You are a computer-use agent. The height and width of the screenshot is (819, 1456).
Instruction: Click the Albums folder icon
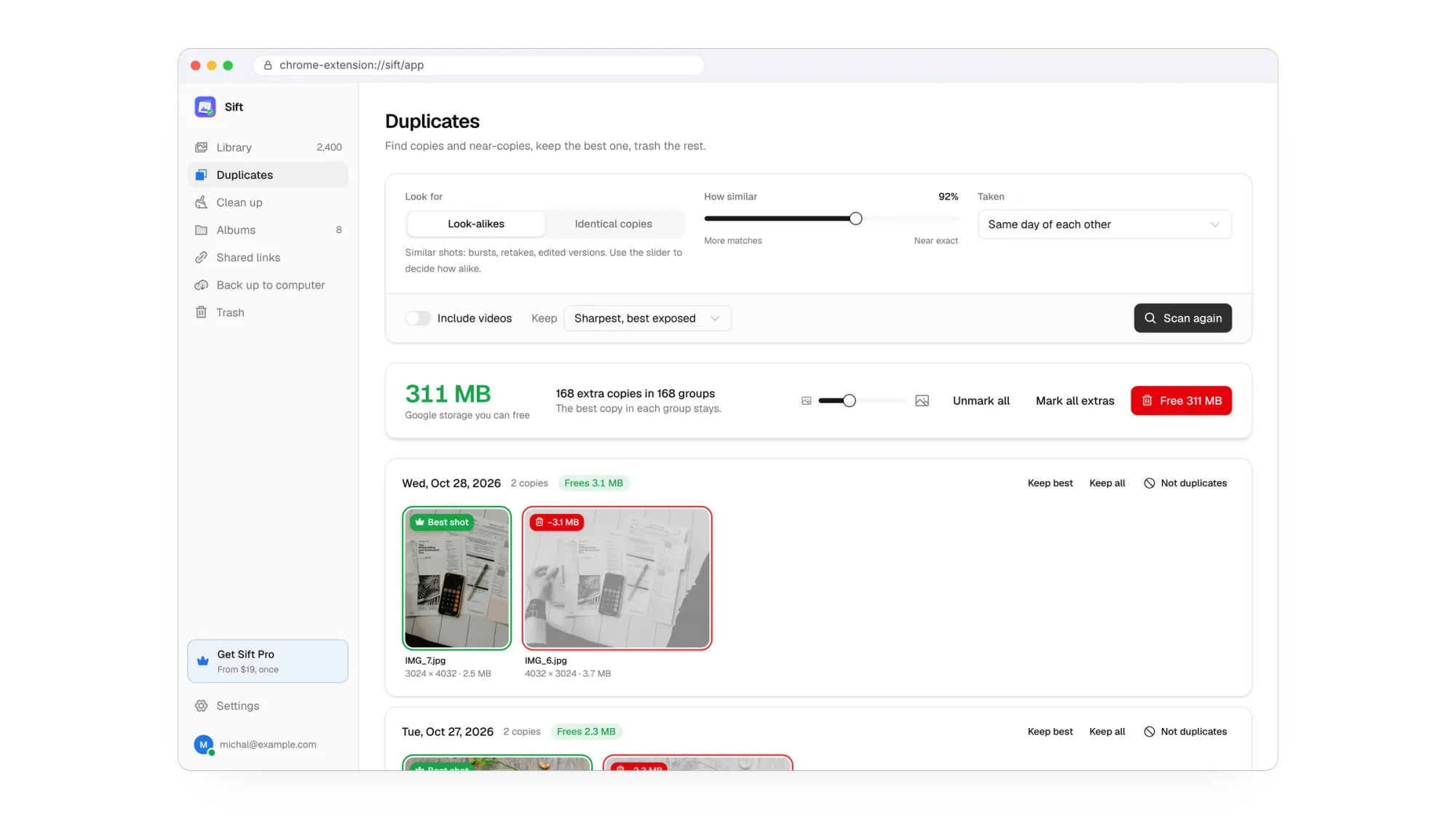coord(202,230)
